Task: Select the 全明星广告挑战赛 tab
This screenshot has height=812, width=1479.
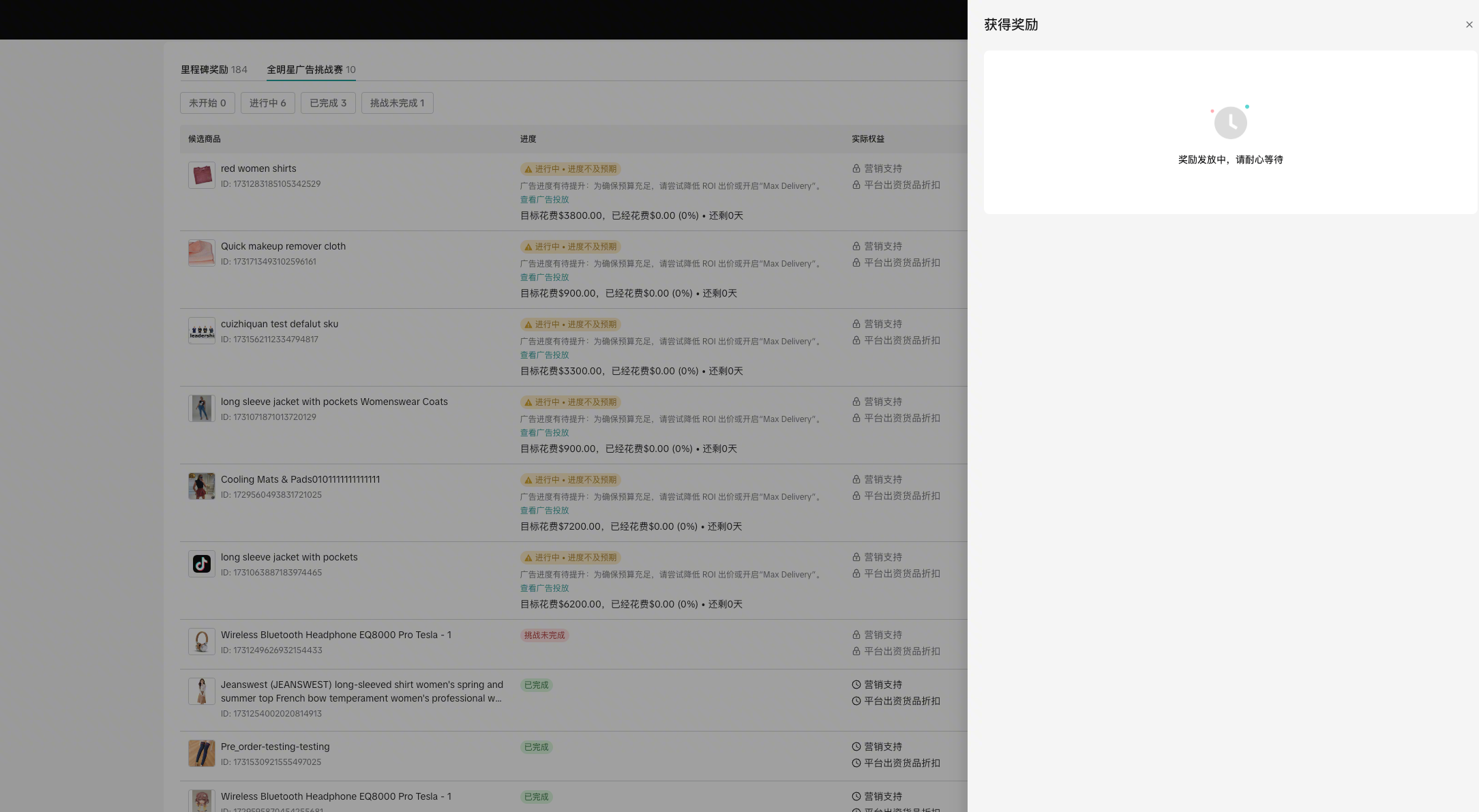Action: coord(310,70)
